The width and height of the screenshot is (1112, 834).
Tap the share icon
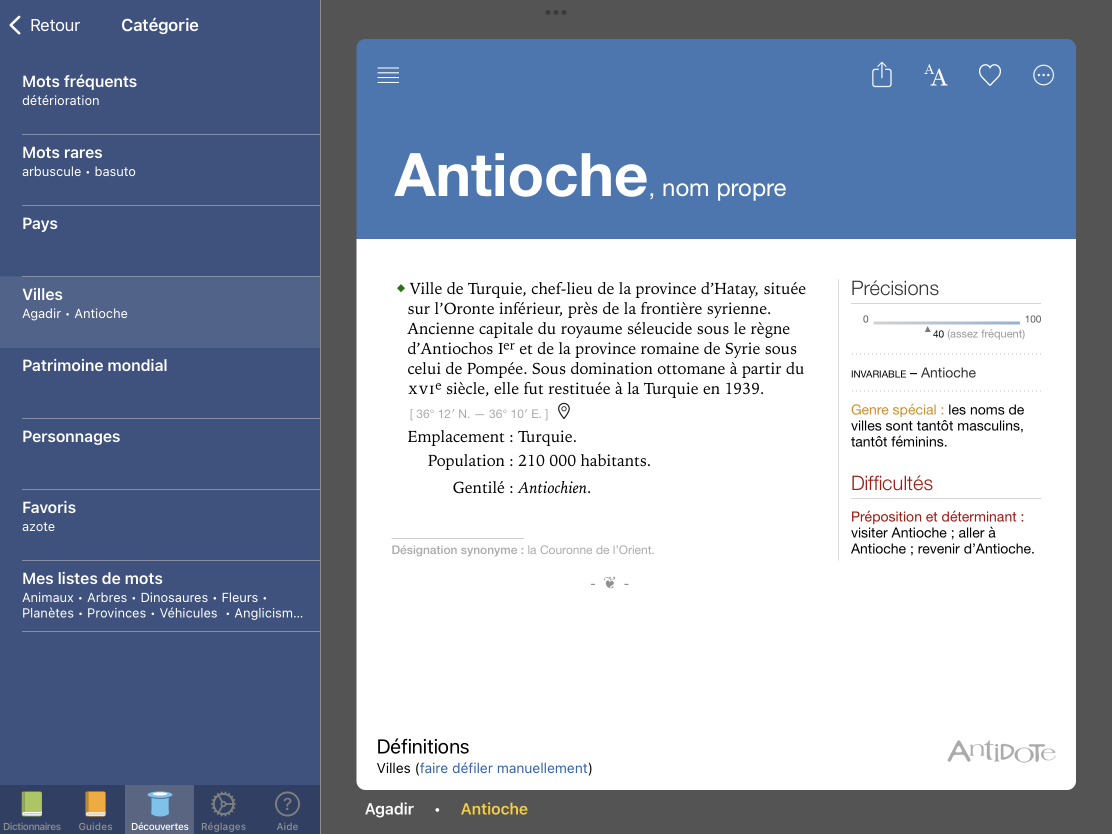coord(881,76)
